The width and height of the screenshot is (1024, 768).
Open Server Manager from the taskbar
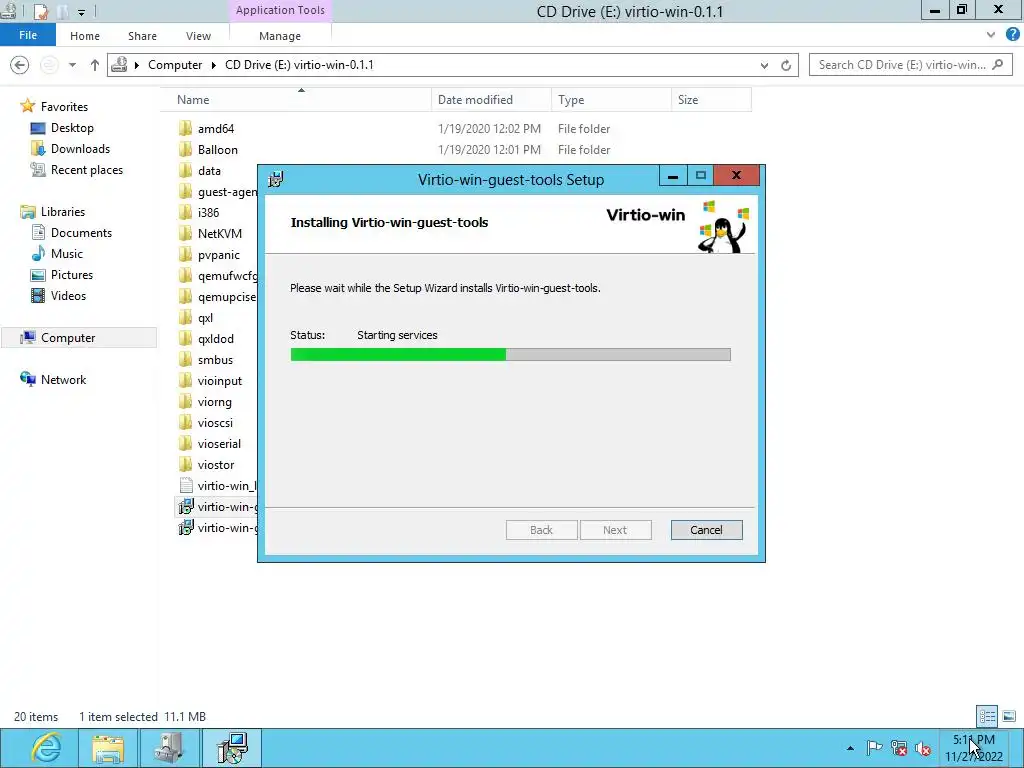(x=168, y=748)
